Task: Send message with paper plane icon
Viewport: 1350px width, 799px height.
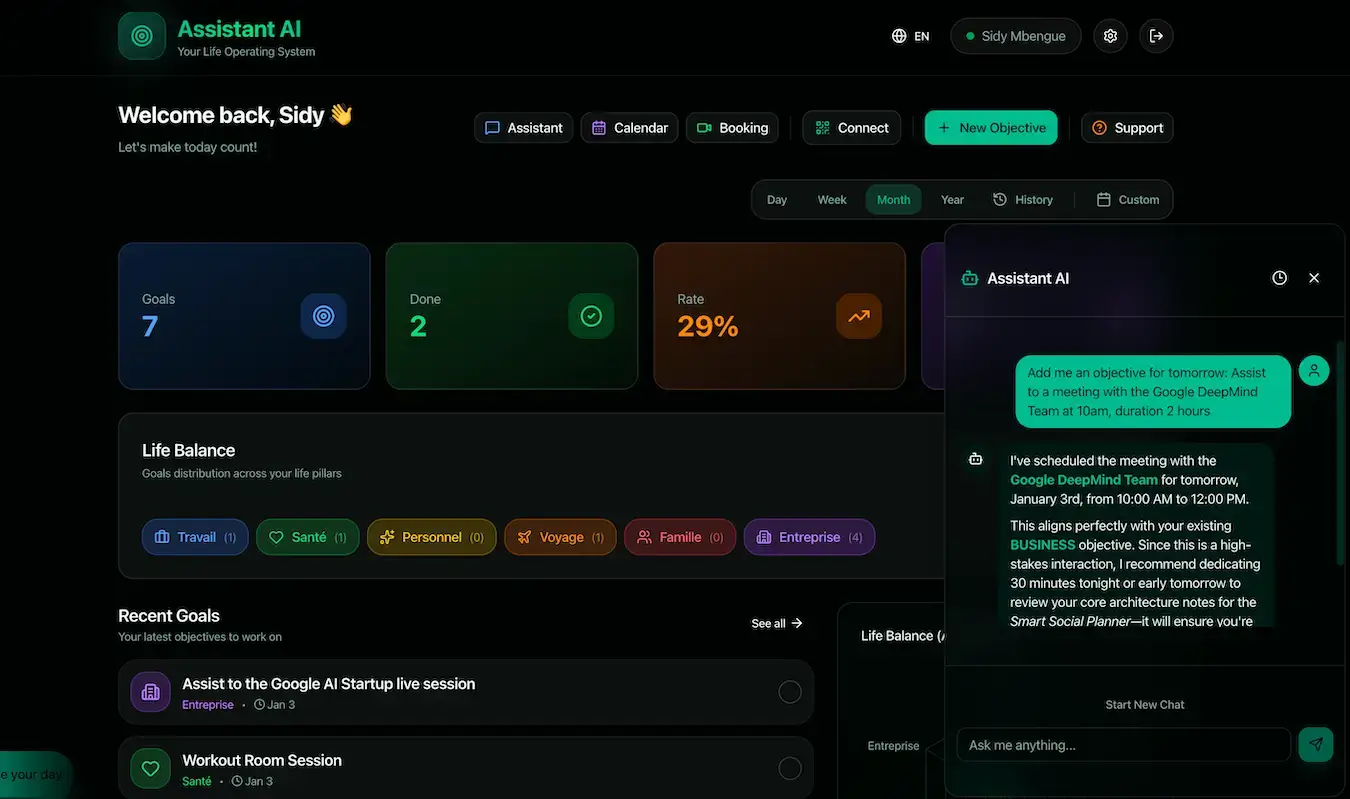Action: pyautogui.click(x=1315, y=744)
